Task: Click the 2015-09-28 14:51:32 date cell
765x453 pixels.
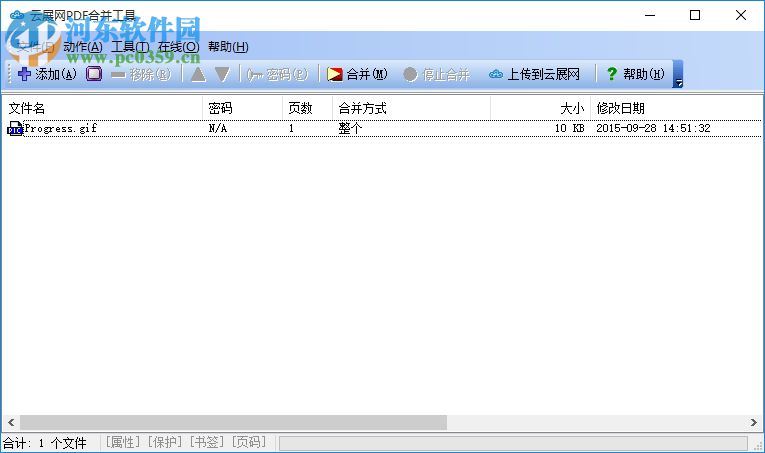Action: click(x=653, y=128)
